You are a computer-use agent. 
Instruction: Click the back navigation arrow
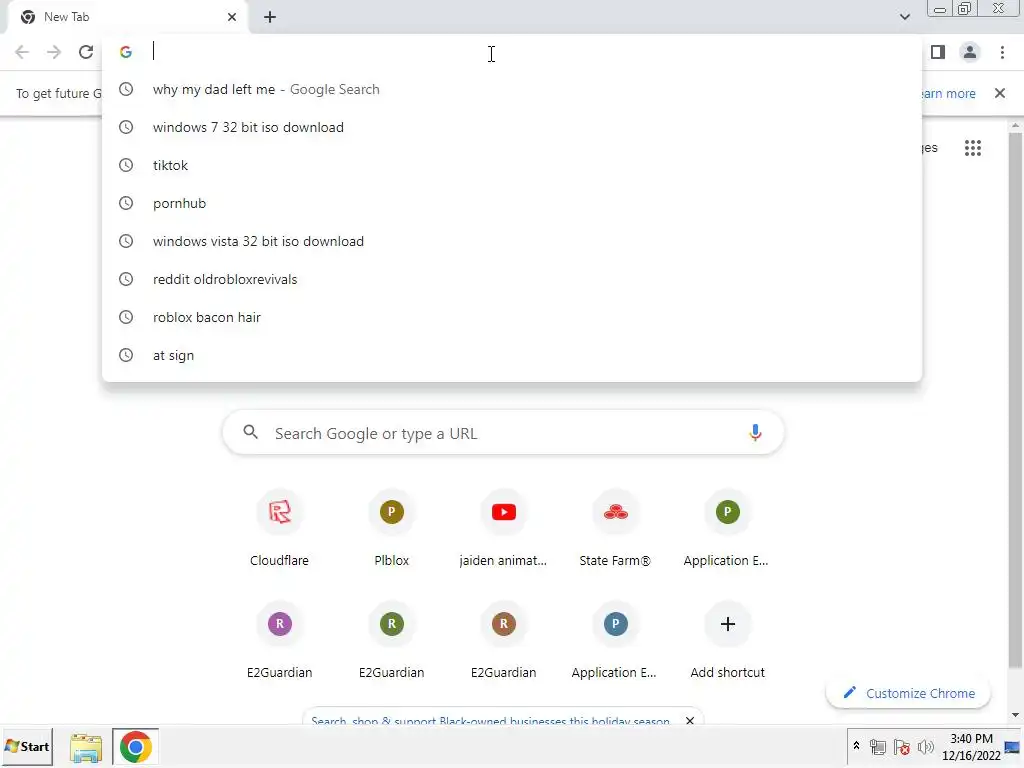coord(22,52)
